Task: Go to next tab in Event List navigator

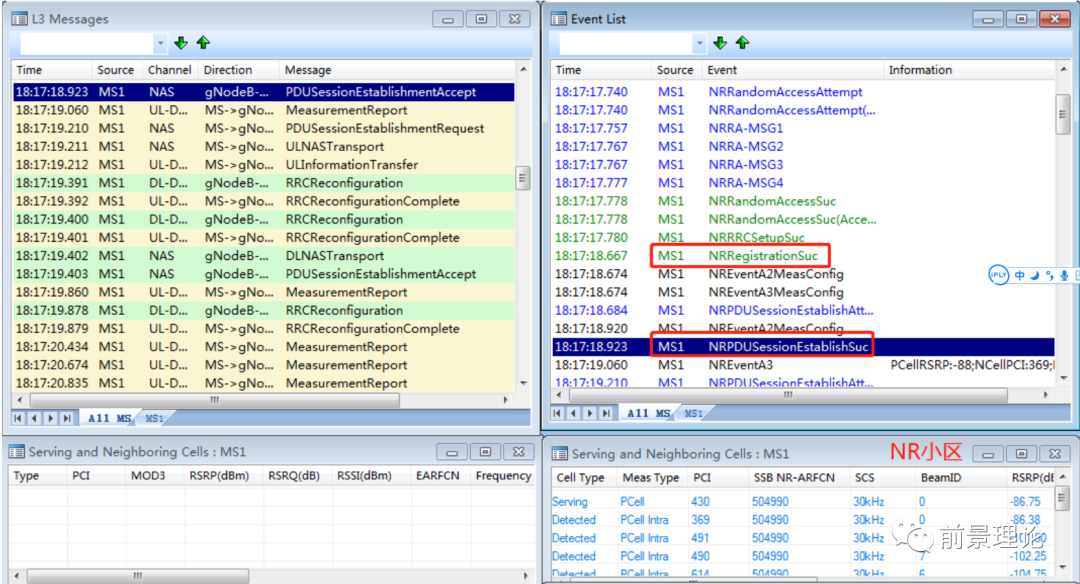Action: point(590,413)
